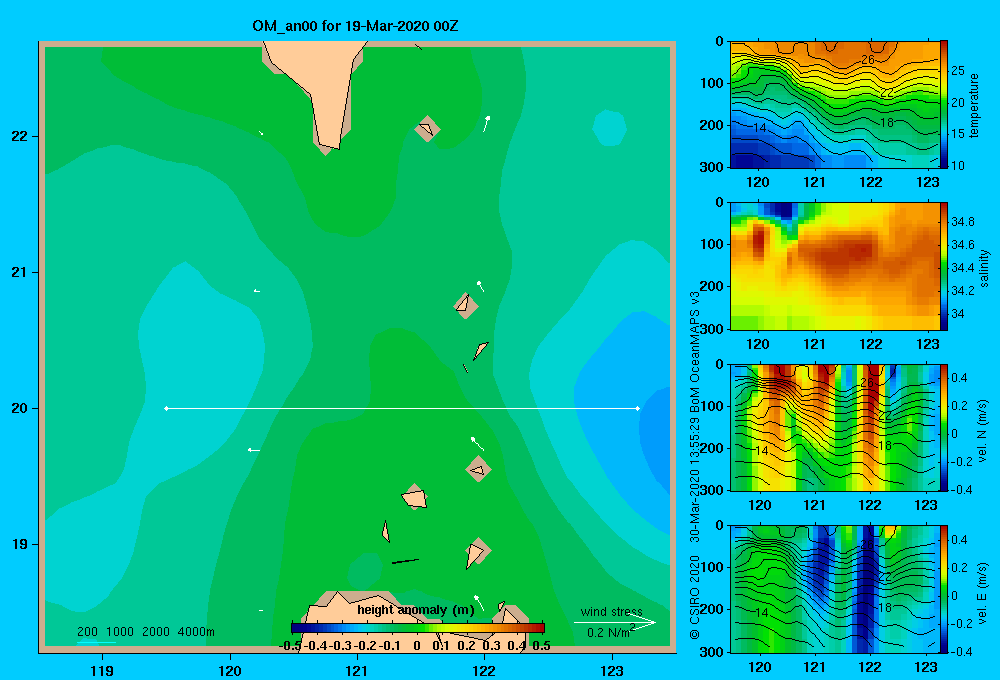Click longitude label 120 on map axis

(230, 670)
